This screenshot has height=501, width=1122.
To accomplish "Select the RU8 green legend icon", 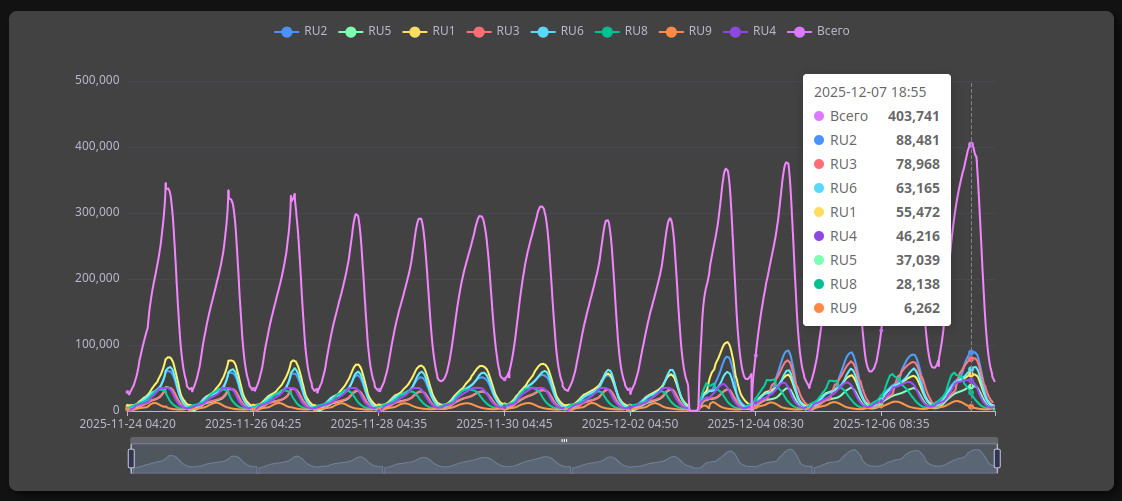I will coord(607,32).
